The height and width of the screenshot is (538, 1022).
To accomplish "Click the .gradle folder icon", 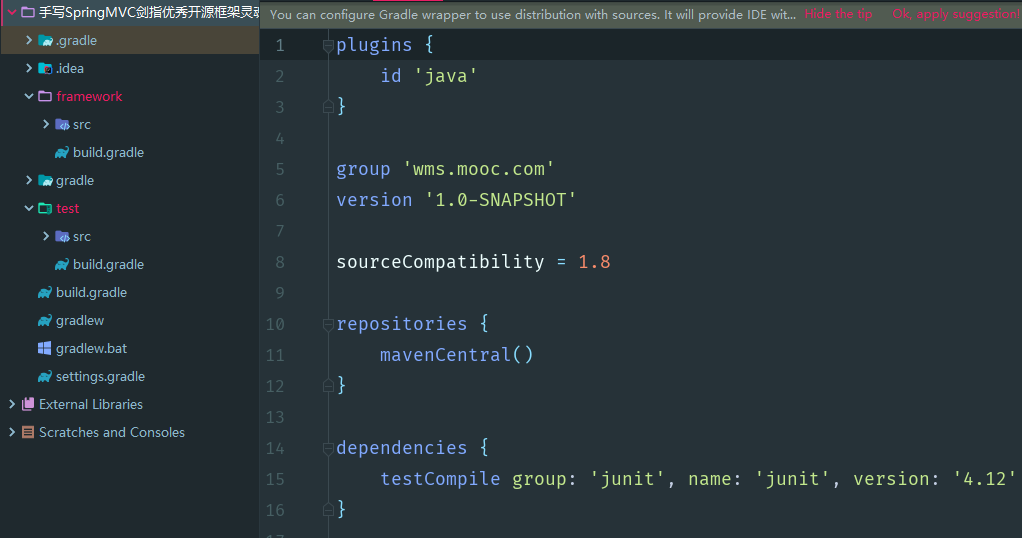I will click(x=46, y=40).
